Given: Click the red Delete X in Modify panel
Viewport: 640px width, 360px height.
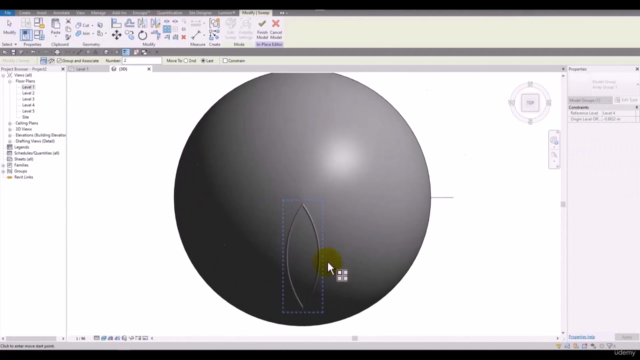Looking at the screenshot, I should coord(184,37).
